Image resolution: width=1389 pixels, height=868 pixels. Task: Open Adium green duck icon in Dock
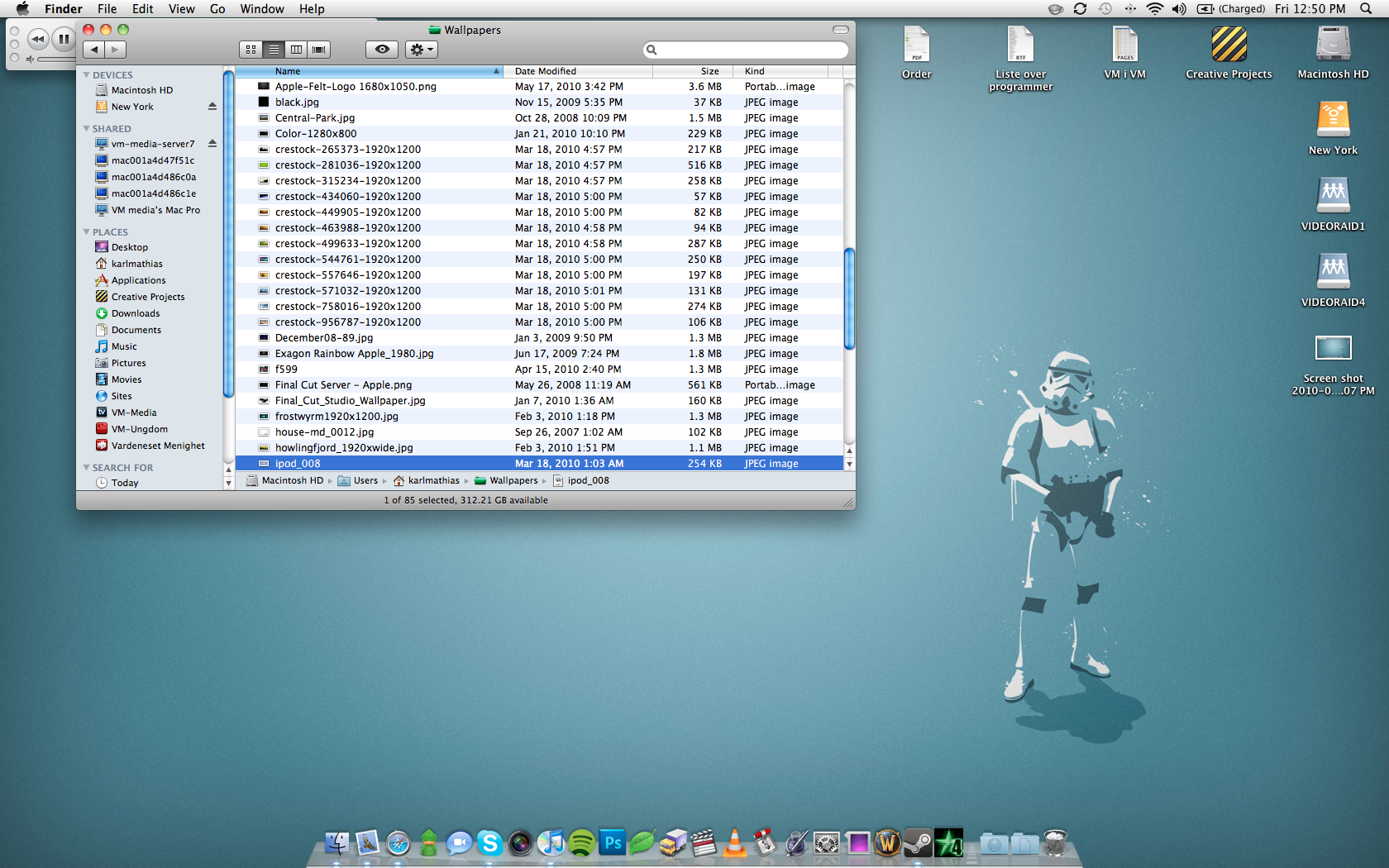[x=428, y=842]
